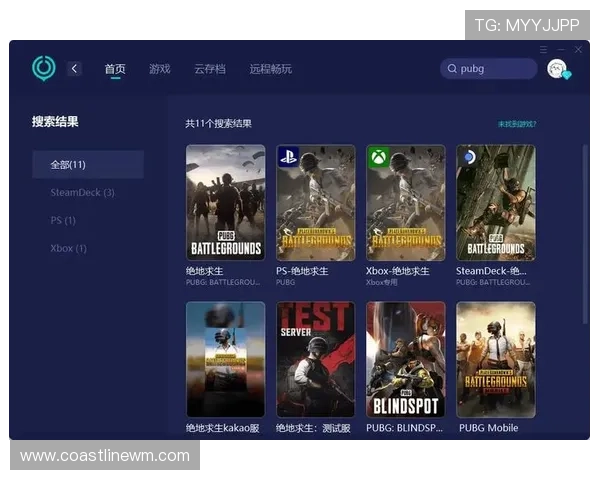Open the 云存档 tab

pyautogui.click(x=209, y=69)
